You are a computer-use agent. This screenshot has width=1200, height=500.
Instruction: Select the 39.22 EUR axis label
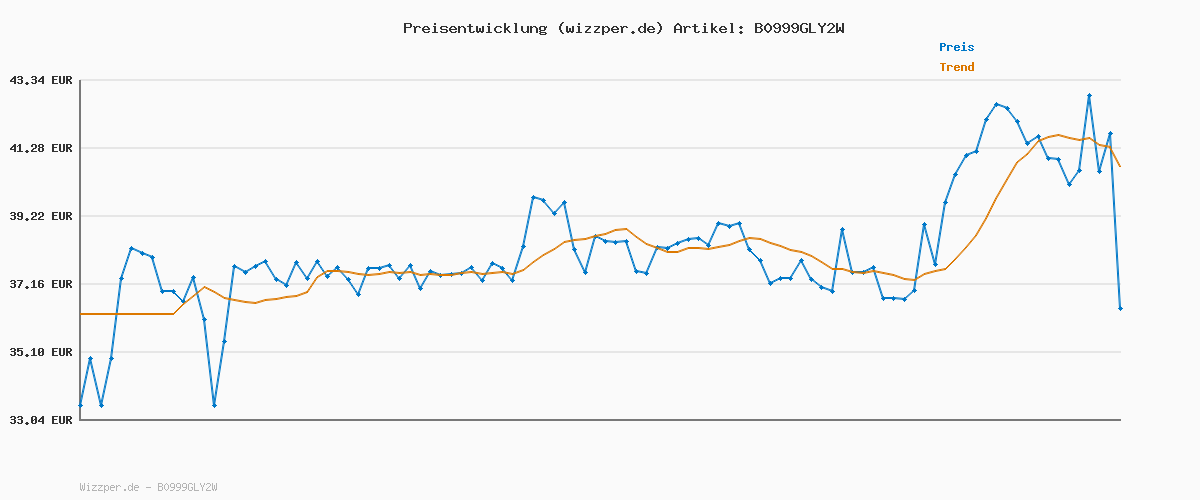[x=41, y=216]
